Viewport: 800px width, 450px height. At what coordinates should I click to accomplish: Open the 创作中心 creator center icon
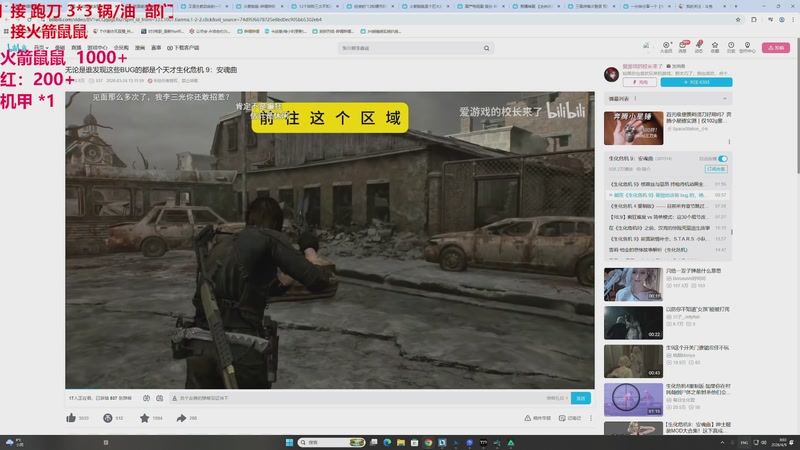click(x=747, y=47)
